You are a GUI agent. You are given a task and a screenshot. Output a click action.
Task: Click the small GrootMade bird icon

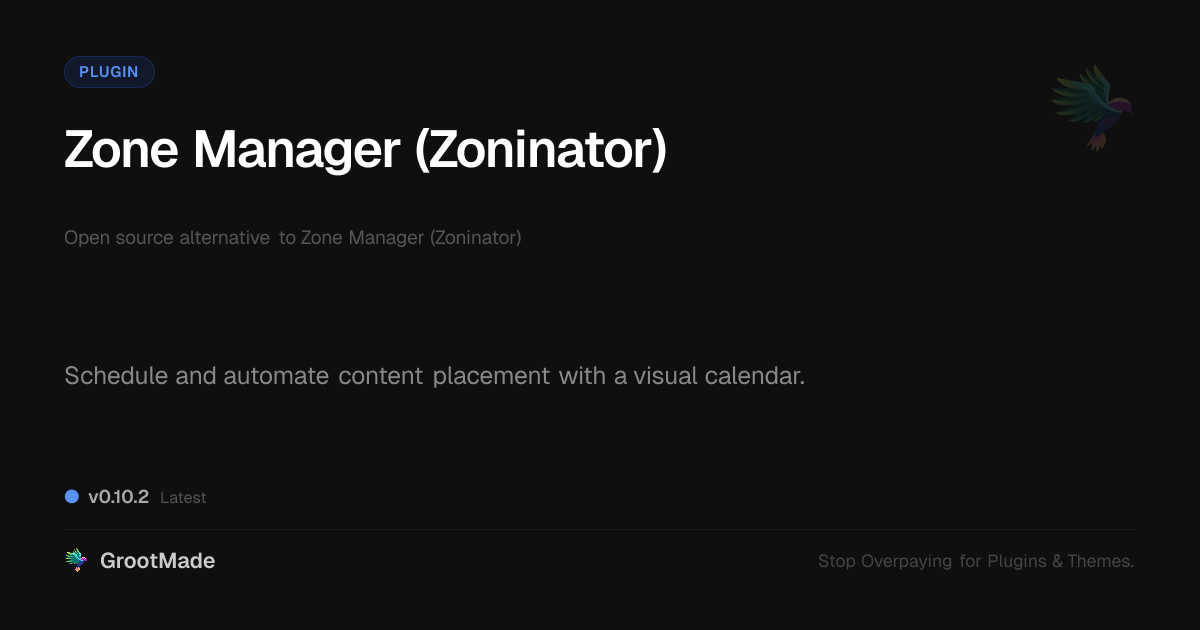76,561
